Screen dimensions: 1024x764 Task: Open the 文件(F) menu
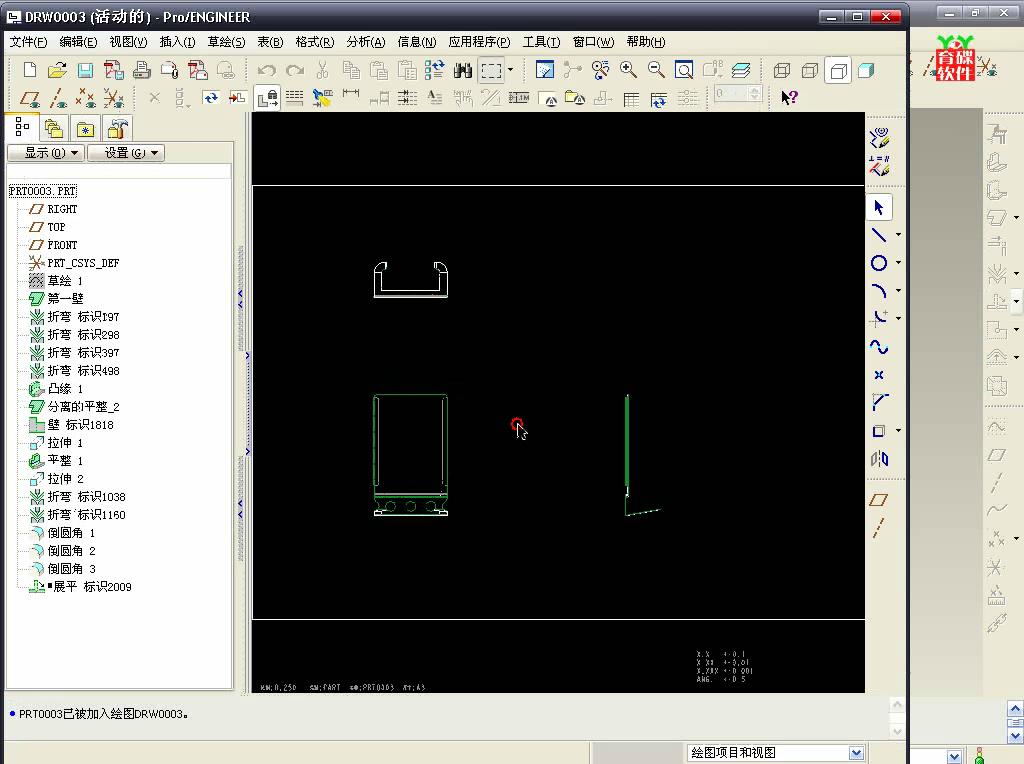pos(28,42)
